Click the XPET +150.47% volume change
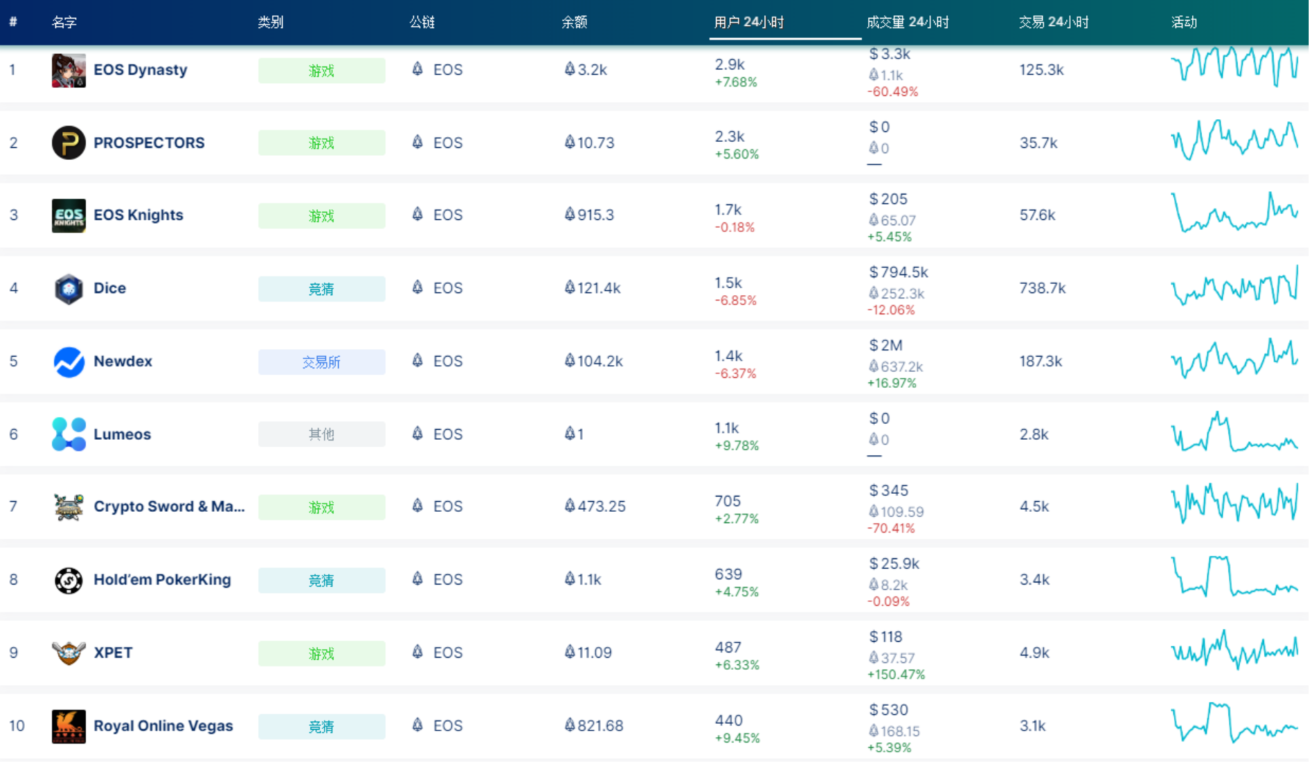 (x=896, y=674)
